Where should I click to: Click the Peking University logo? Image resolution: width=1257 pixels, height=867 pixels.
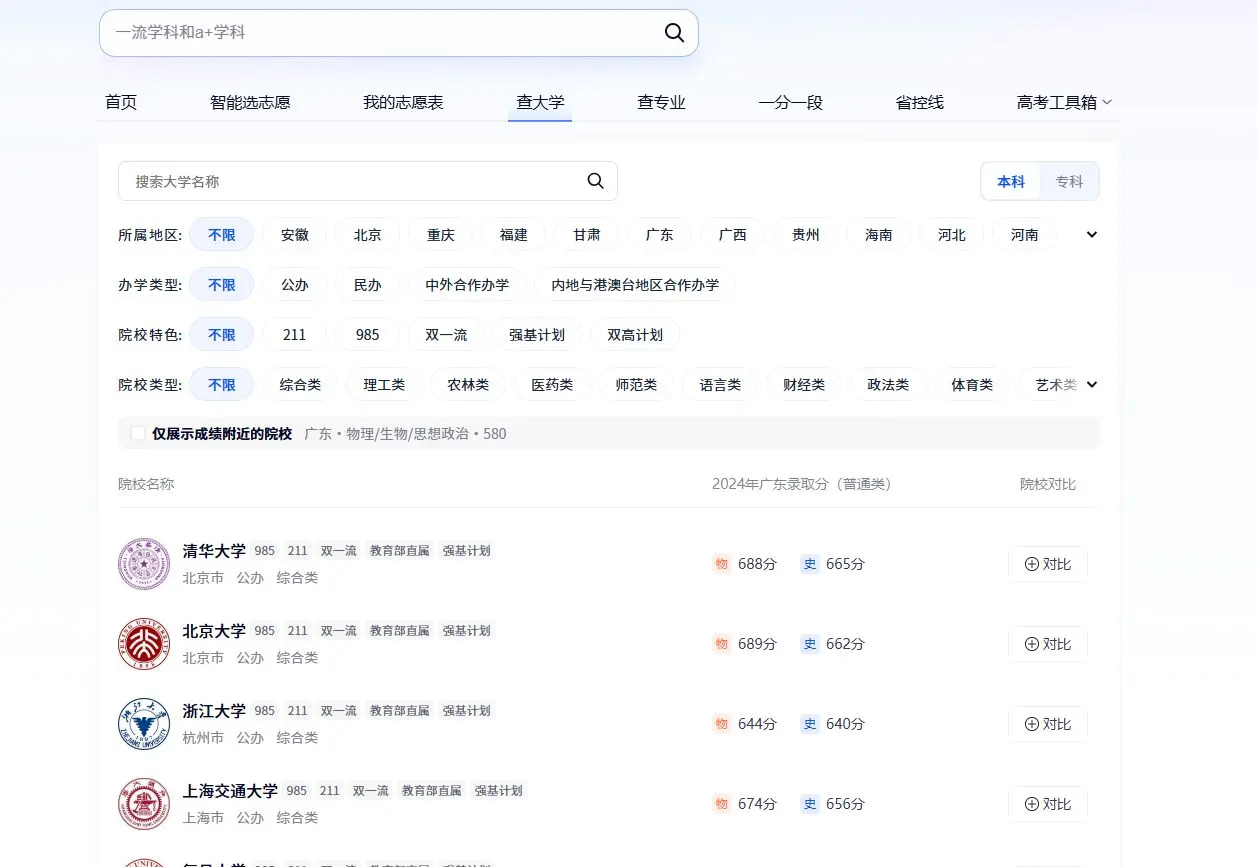[x=144, y=644]
